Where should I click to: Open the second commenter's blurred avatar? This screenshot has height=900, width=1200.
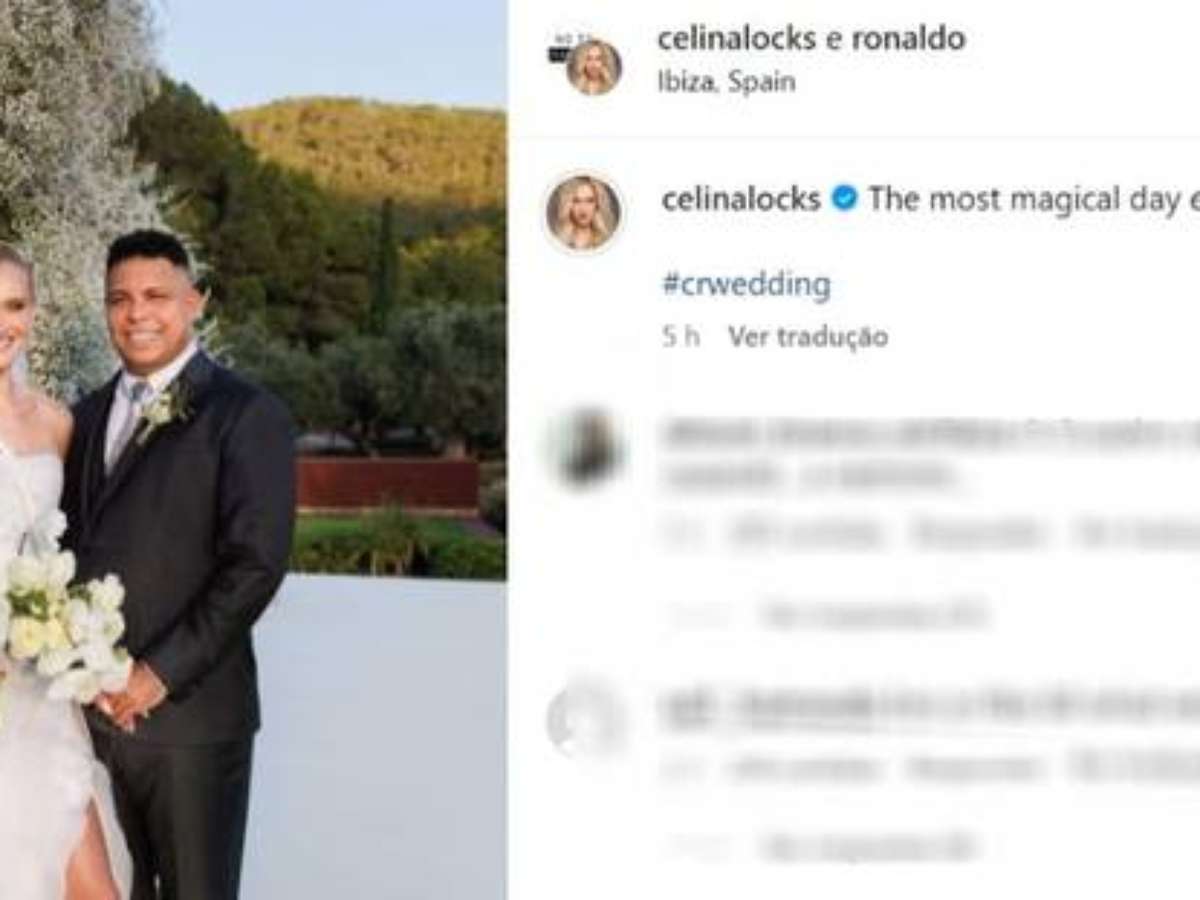[585, 720]
